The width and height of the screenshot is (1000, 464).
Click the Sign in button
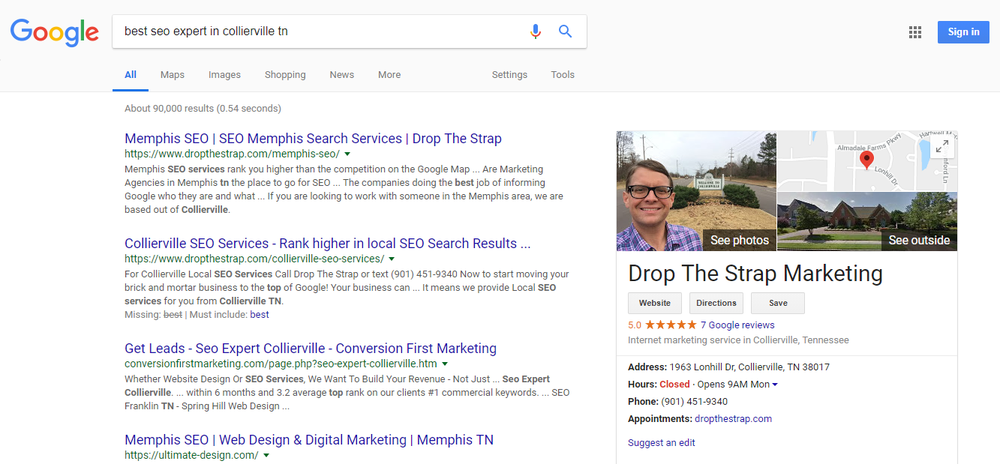click(963, 32)
